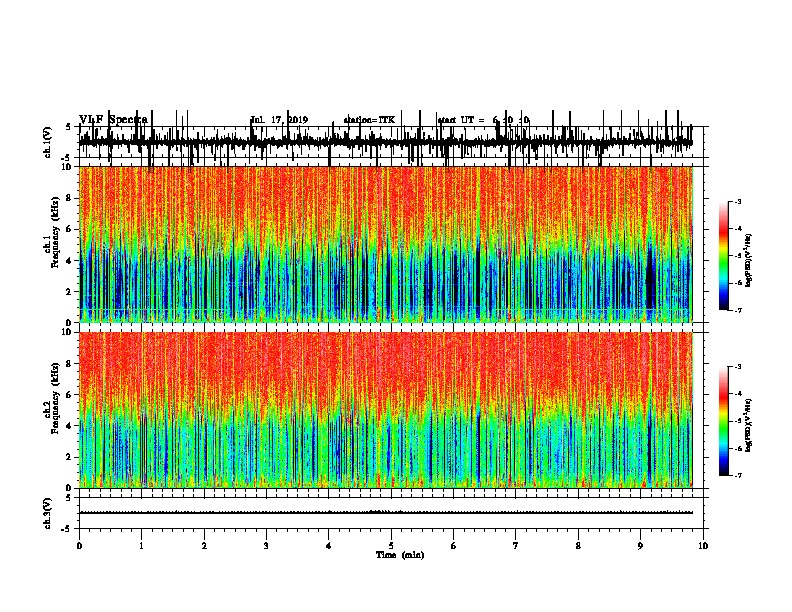This screenshot has width=792, height=612.
Task: Click time axis tick label '8'
Action: (x=578, y=546)
